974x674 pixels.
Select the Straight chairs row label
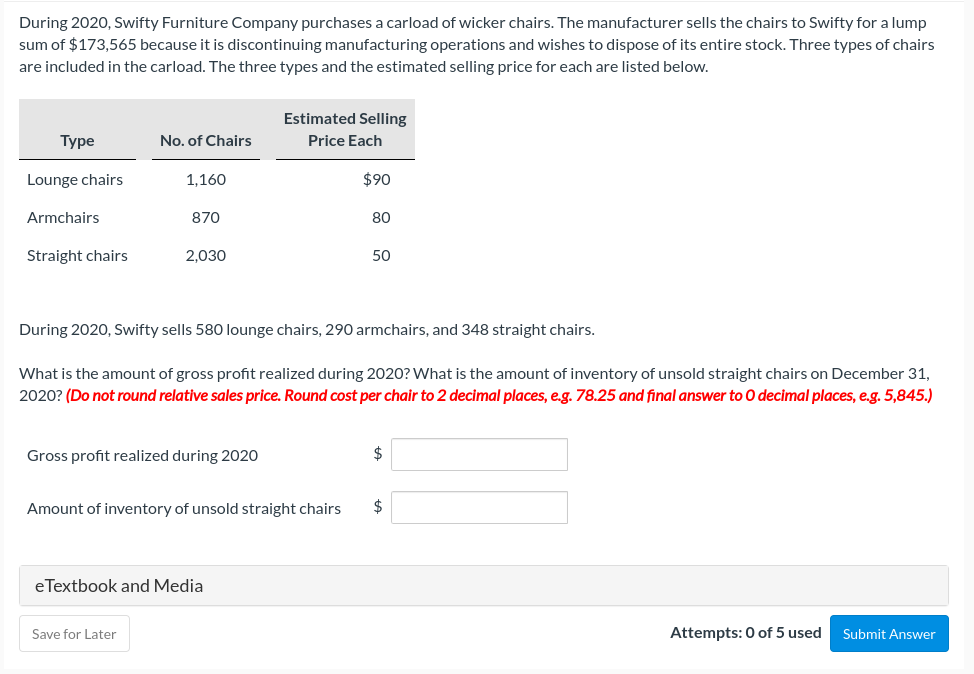[78, 255]
